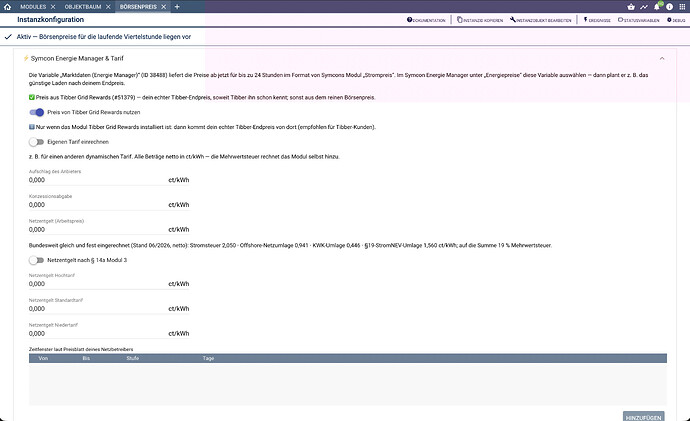
Task: Click the Tage column header
Action: point(209,359)
